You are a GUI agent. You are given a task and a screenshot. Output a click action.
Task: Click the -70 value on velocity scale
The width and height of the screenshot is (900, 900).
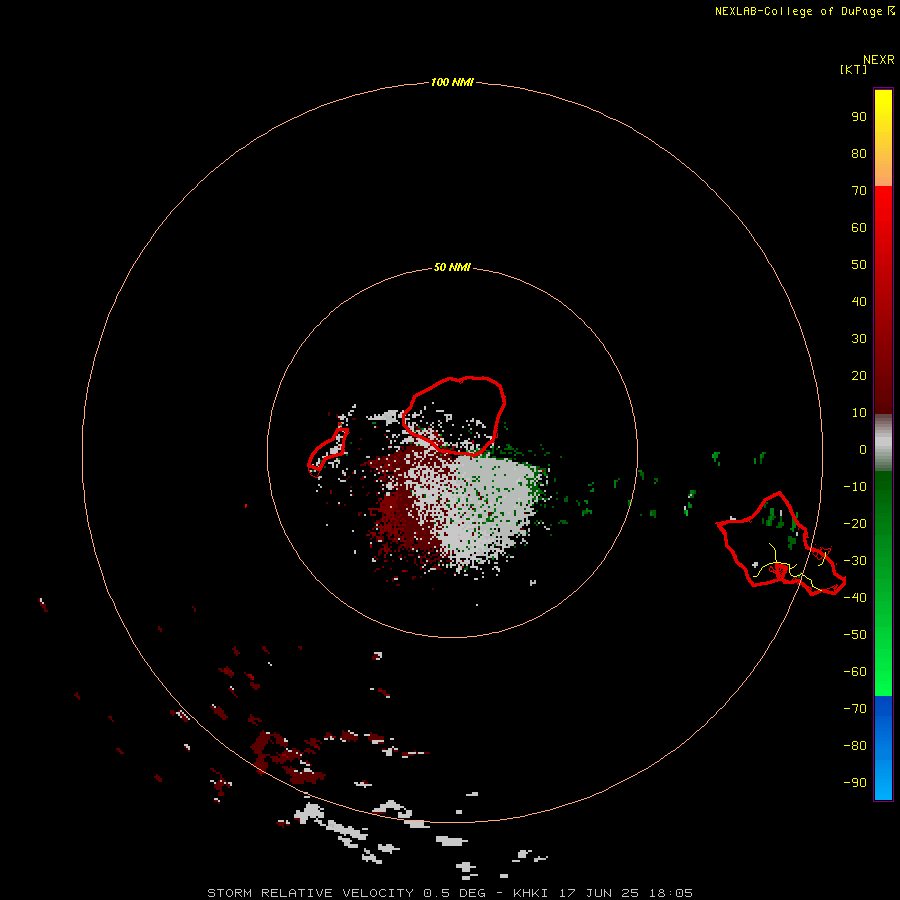855,709
